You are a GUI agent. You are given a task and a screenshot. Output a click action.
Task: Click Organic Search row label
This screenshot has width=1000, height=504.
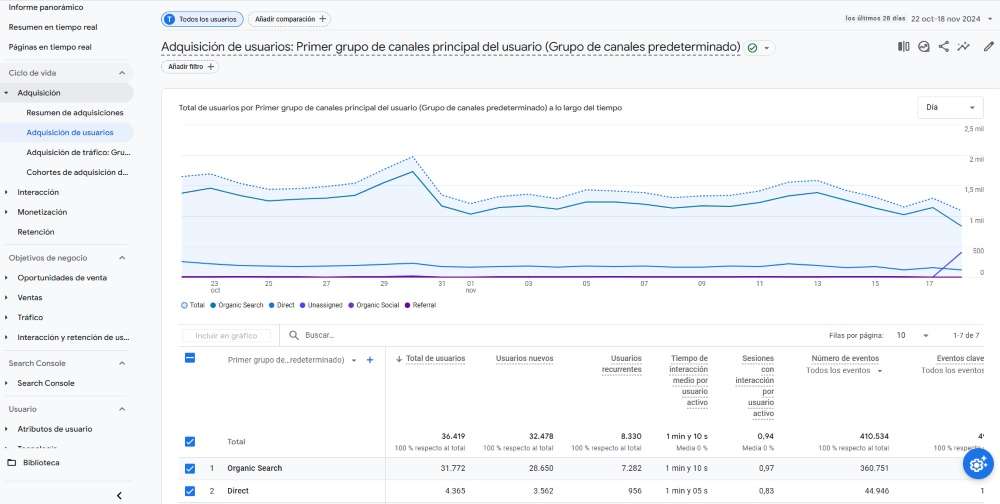[x=254, y=468]
